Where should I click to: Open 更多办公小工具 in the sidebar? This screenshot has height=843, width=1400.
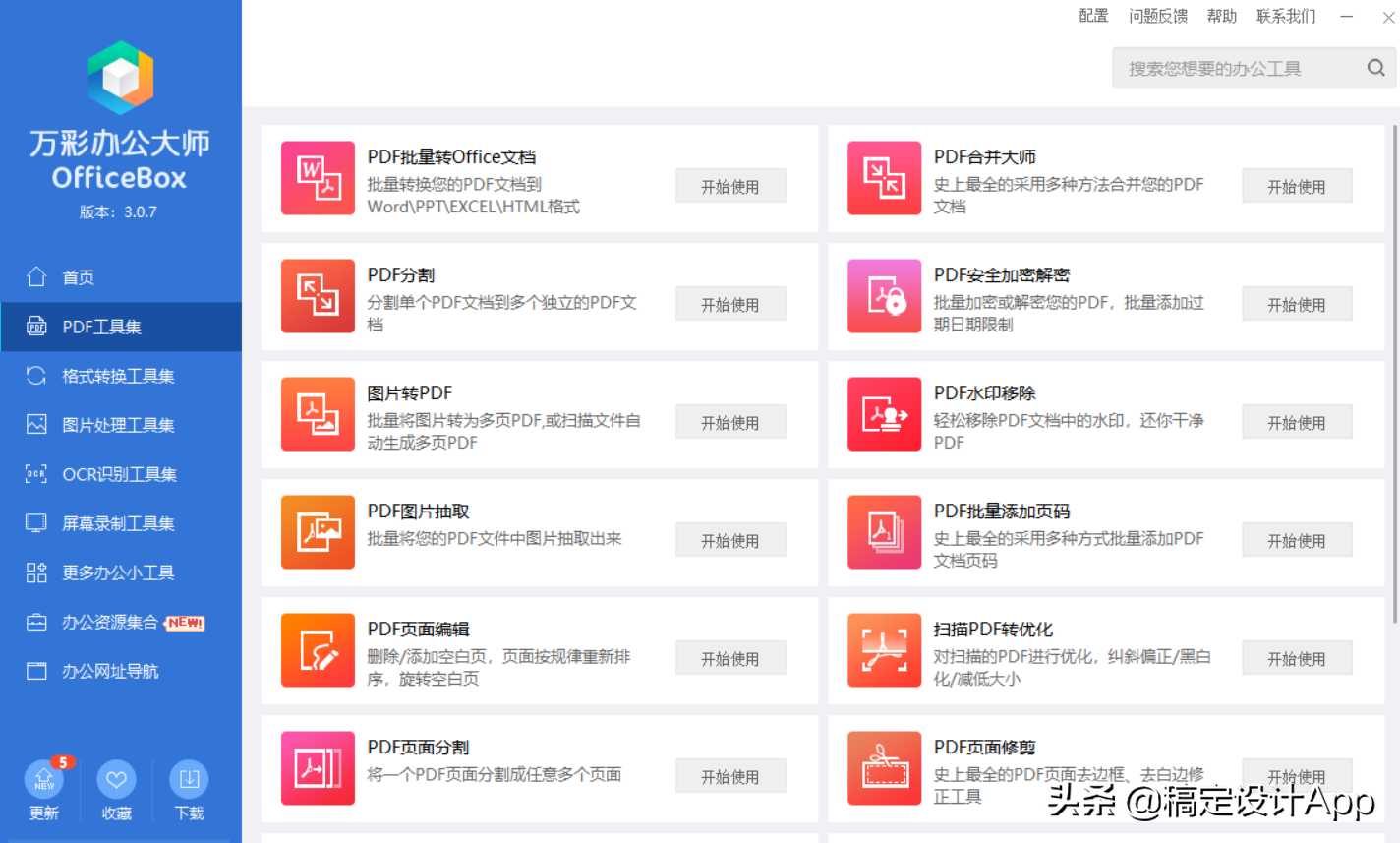click(121, 572)
